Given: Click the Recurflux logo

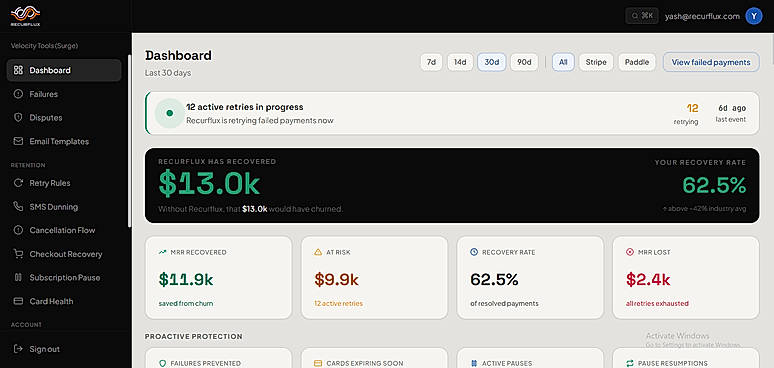Looking at the screenshot, I should point(25,16).
